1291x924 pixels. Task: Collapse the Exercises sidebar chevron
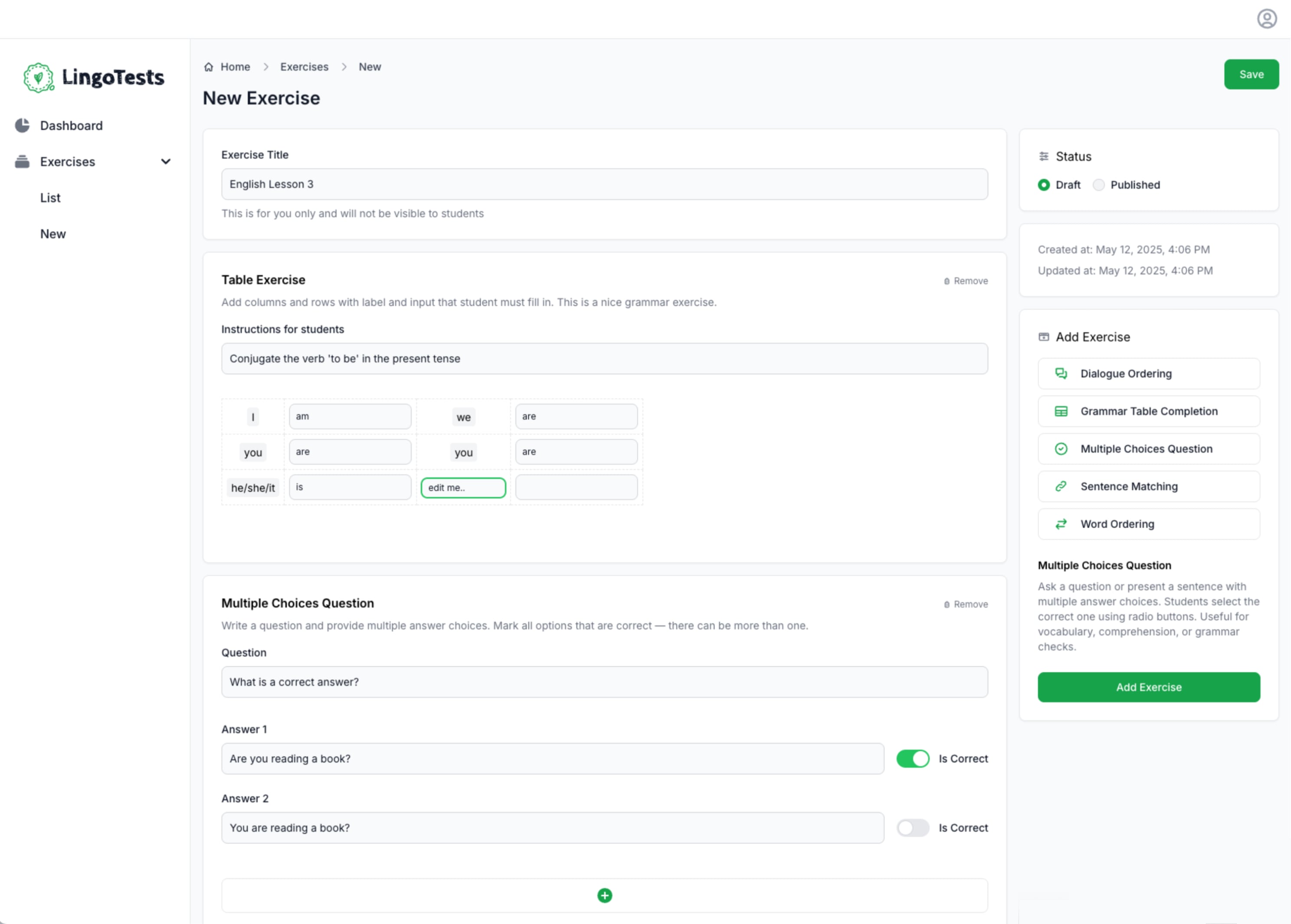166,161
